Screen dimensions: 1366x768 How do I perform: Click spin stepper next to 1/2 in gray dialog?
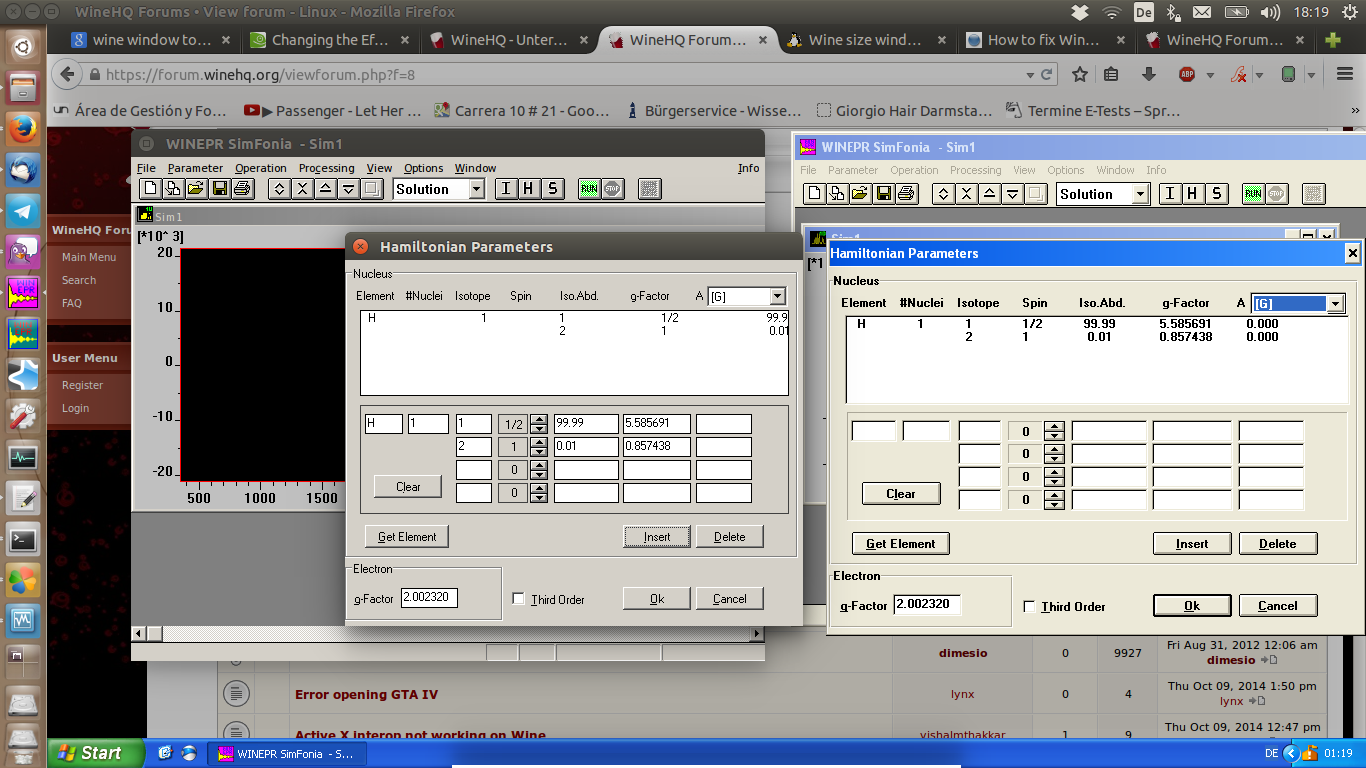[x=539, y=424]
